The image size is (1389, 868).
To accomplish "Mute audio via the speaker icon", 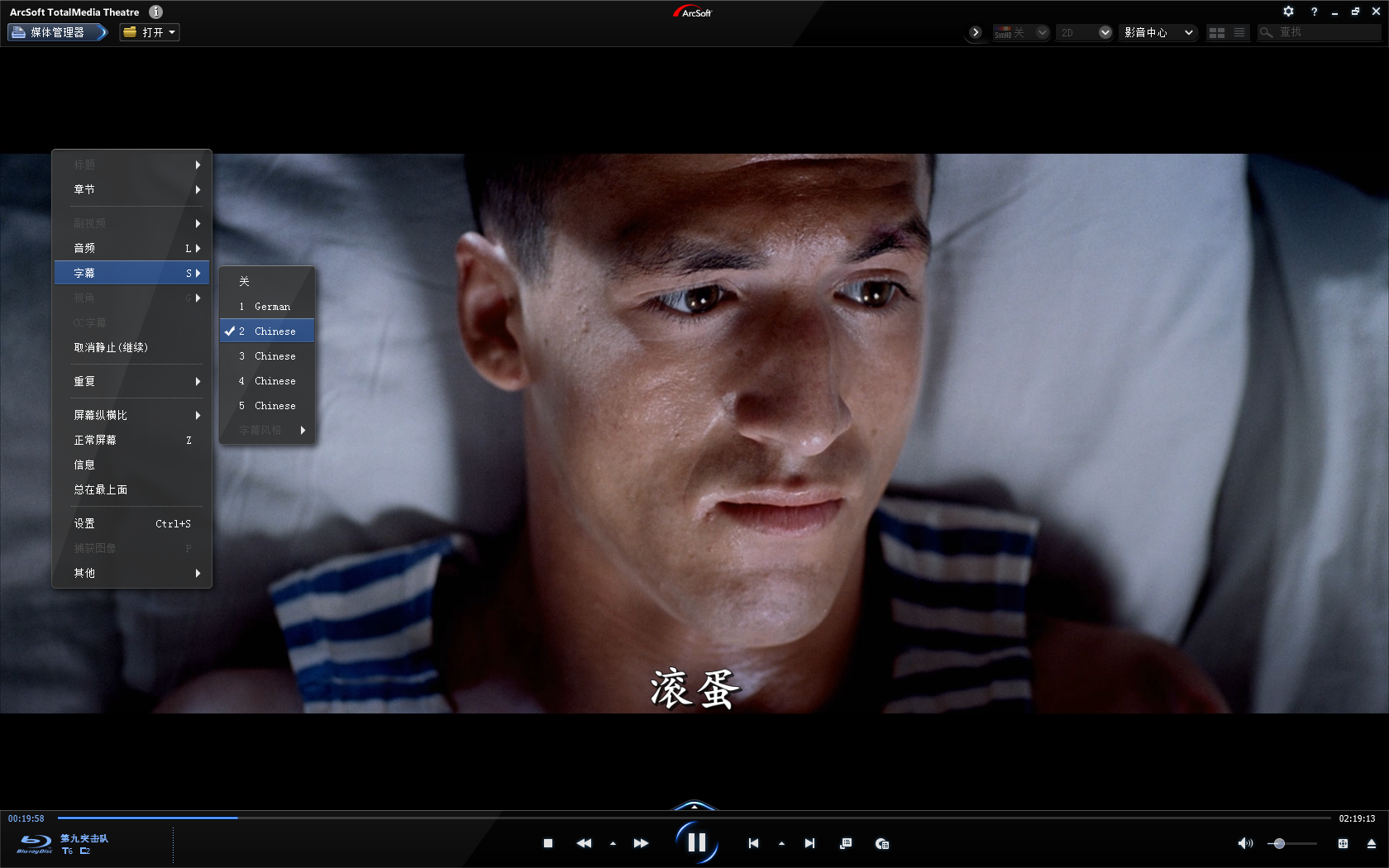I will (1244, 843).
